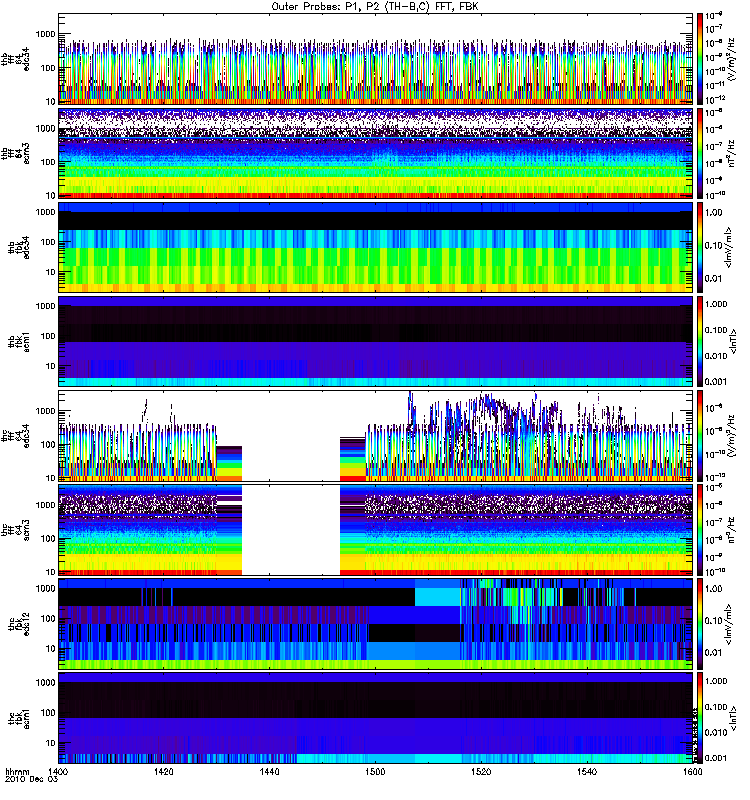Click the 0.001 colorbar label of thc fbk scm1

716,758
